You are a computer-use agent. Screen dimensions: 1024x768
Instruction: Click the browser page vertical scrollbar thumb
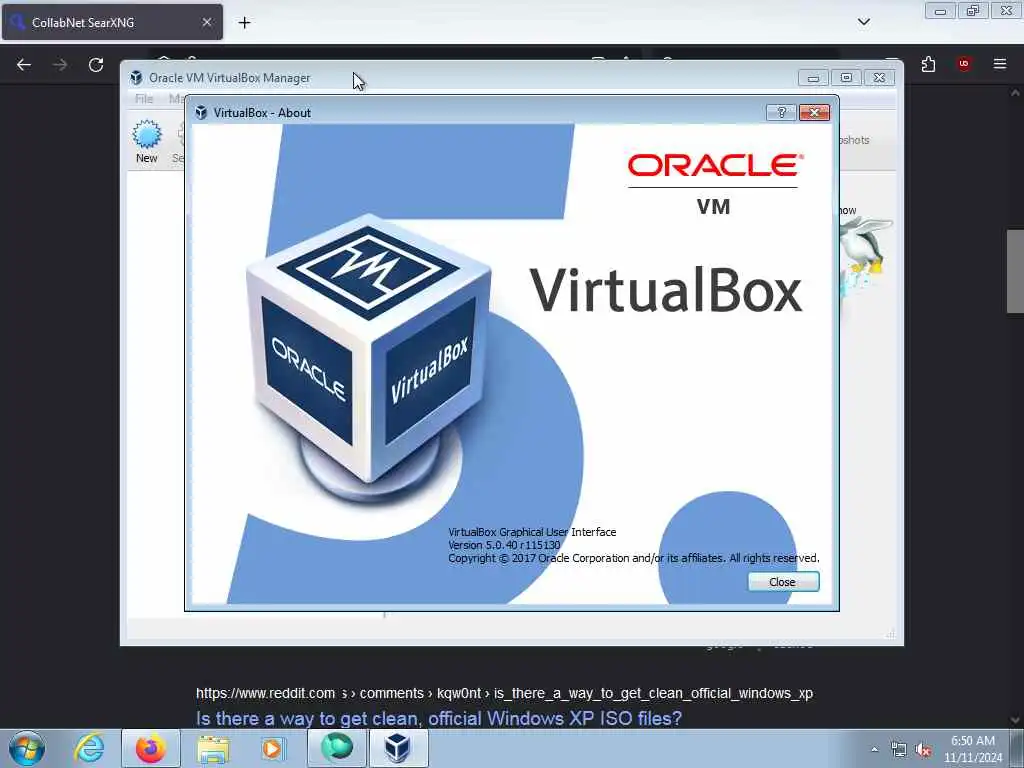coord(1015,271)
